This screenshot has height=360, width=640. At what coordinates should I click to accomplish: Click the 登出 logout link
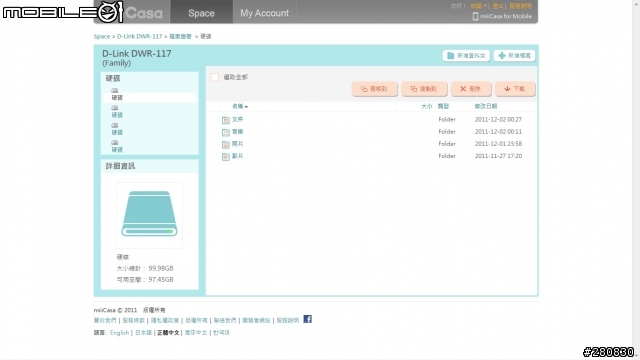pos(498,6)
